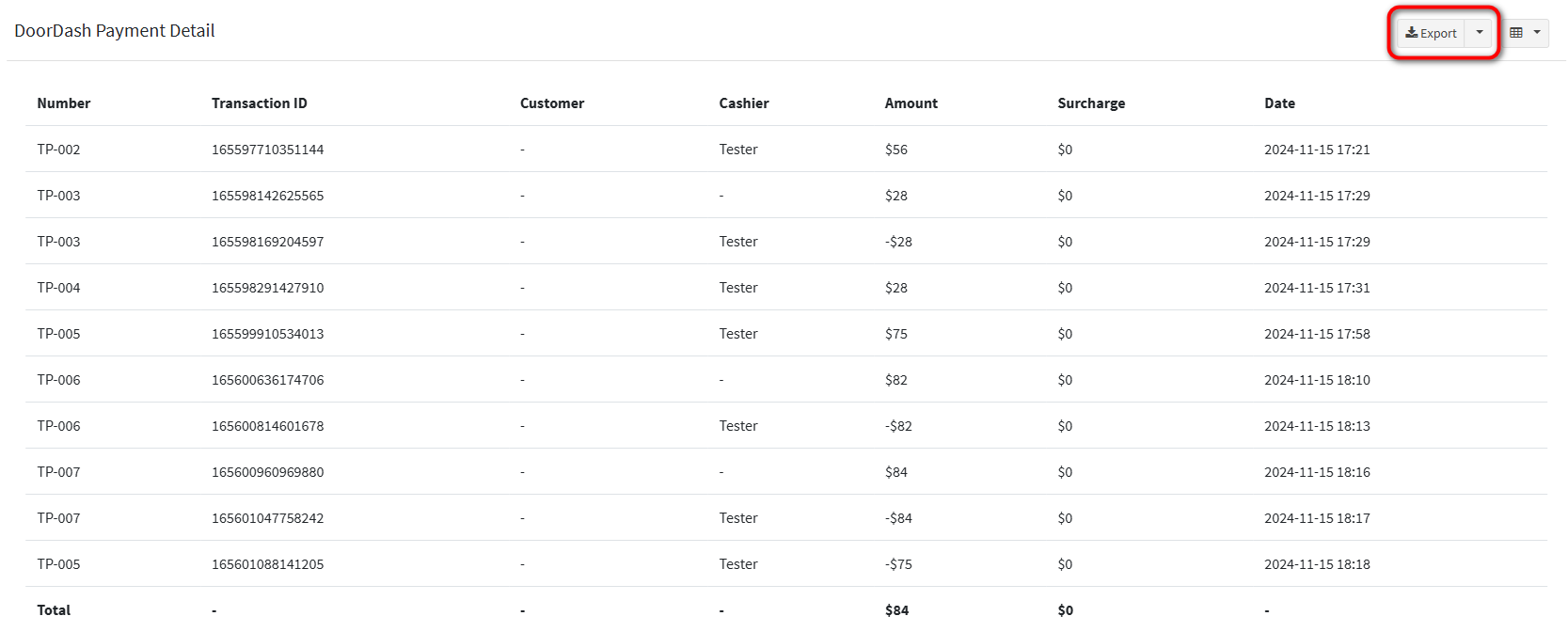Click the date 2024-11-15 17:58

[x=1317, y=334]
